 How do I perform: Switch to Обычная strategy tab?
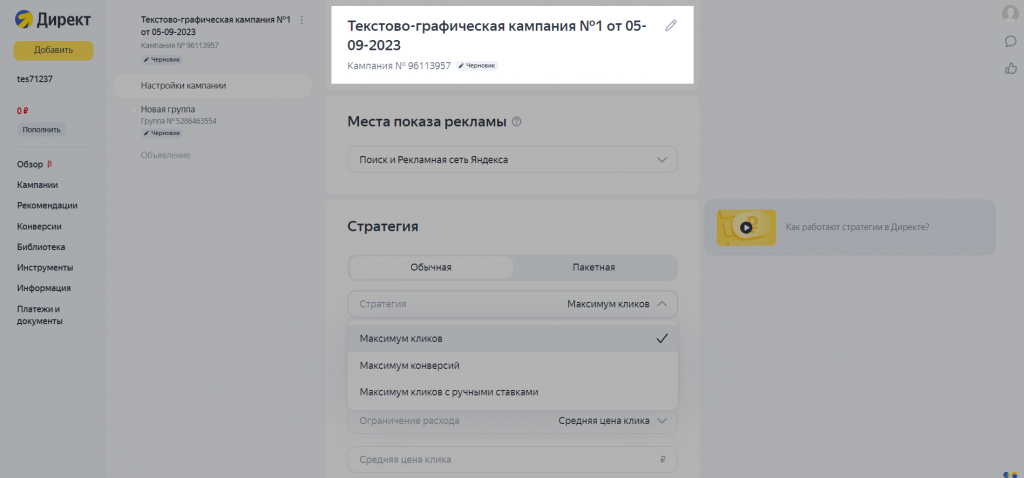click(431, 267)
